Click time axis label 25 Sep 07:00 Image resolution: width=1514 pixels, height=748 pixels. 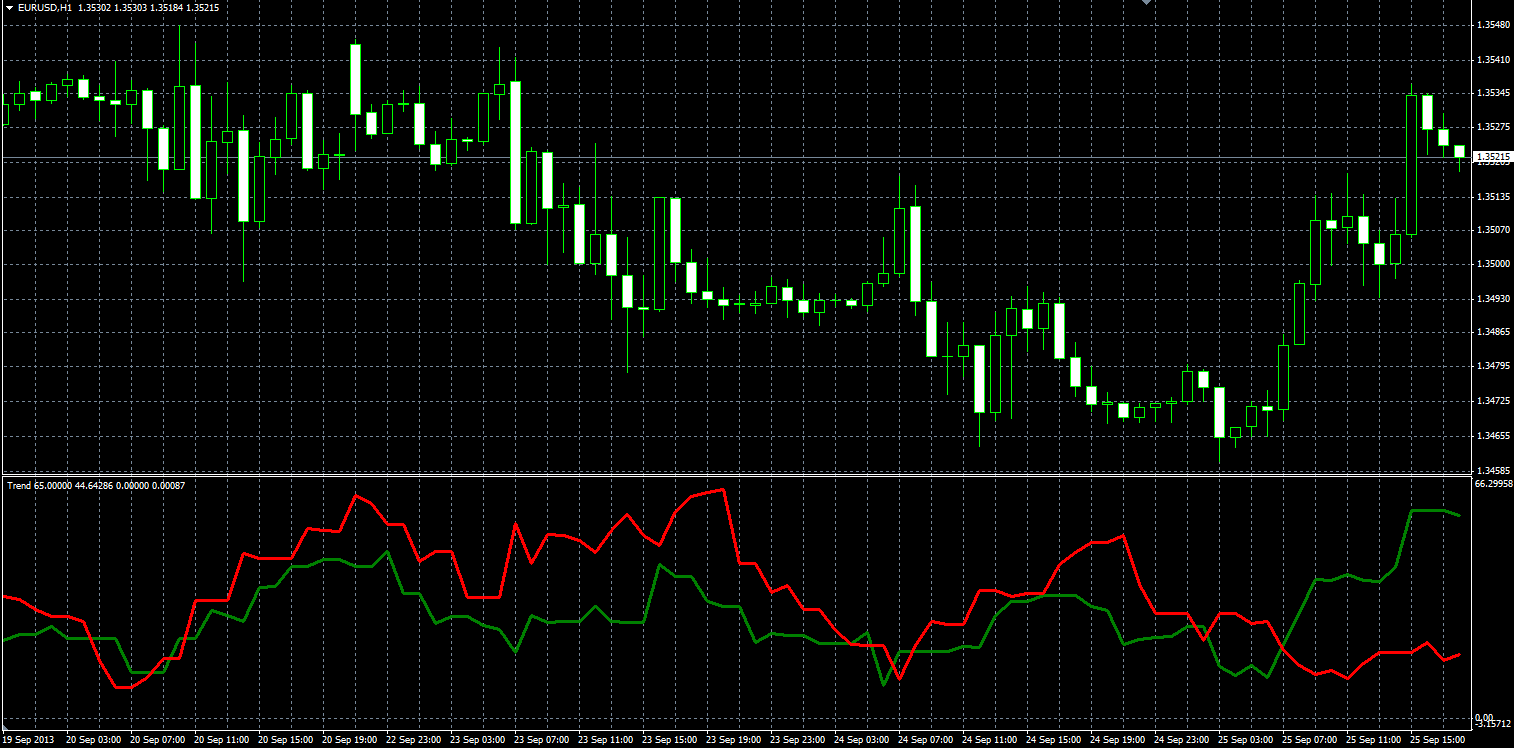pos(1309,740)
